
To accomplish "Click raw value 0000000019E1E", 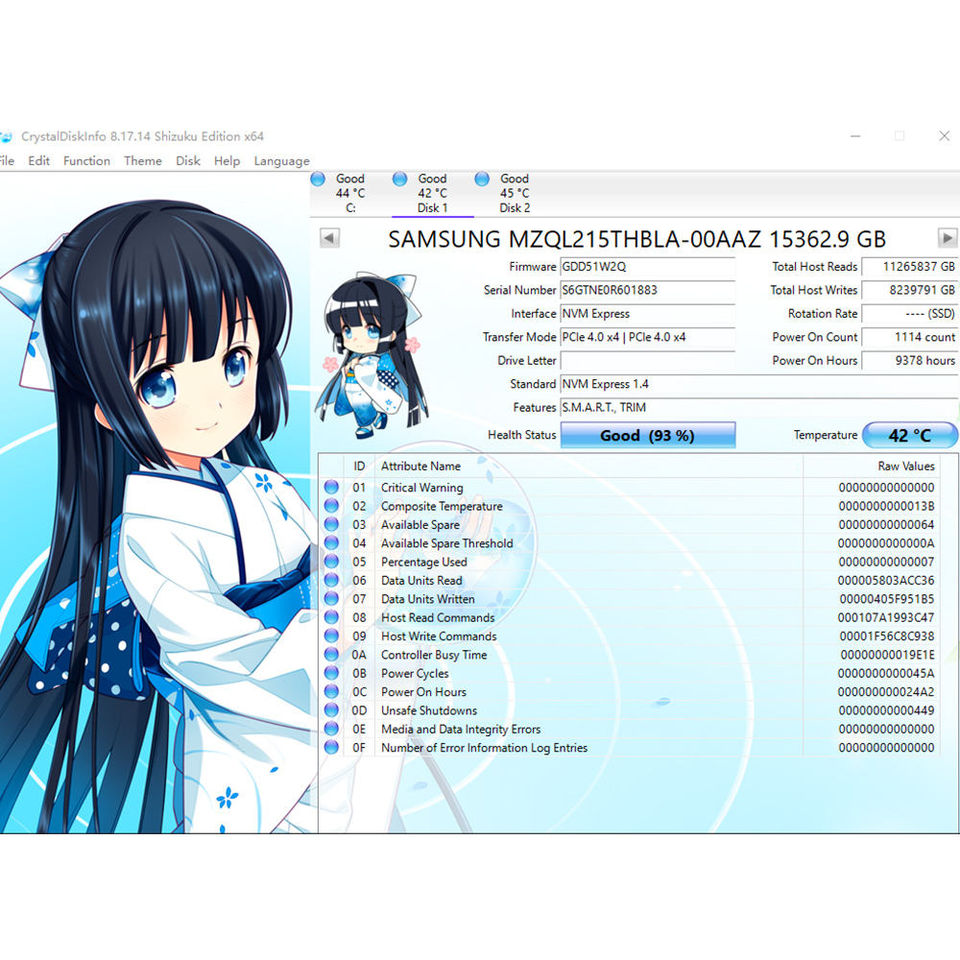I will (887, 654).
